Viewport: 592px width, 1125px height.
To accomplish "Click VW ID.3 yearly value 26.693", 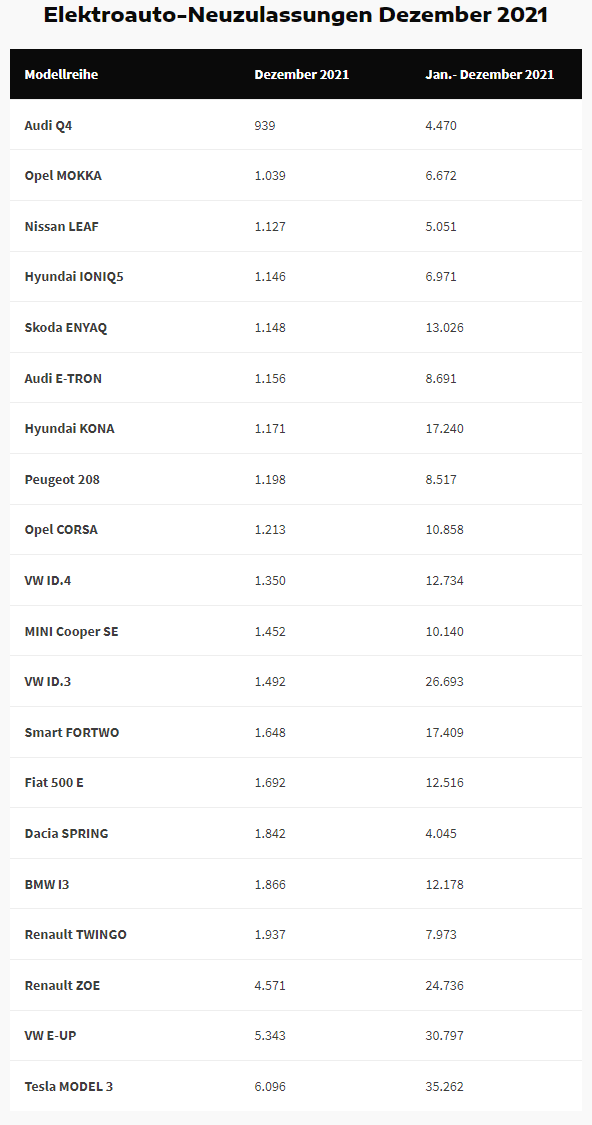I will (x=444, y=682).
